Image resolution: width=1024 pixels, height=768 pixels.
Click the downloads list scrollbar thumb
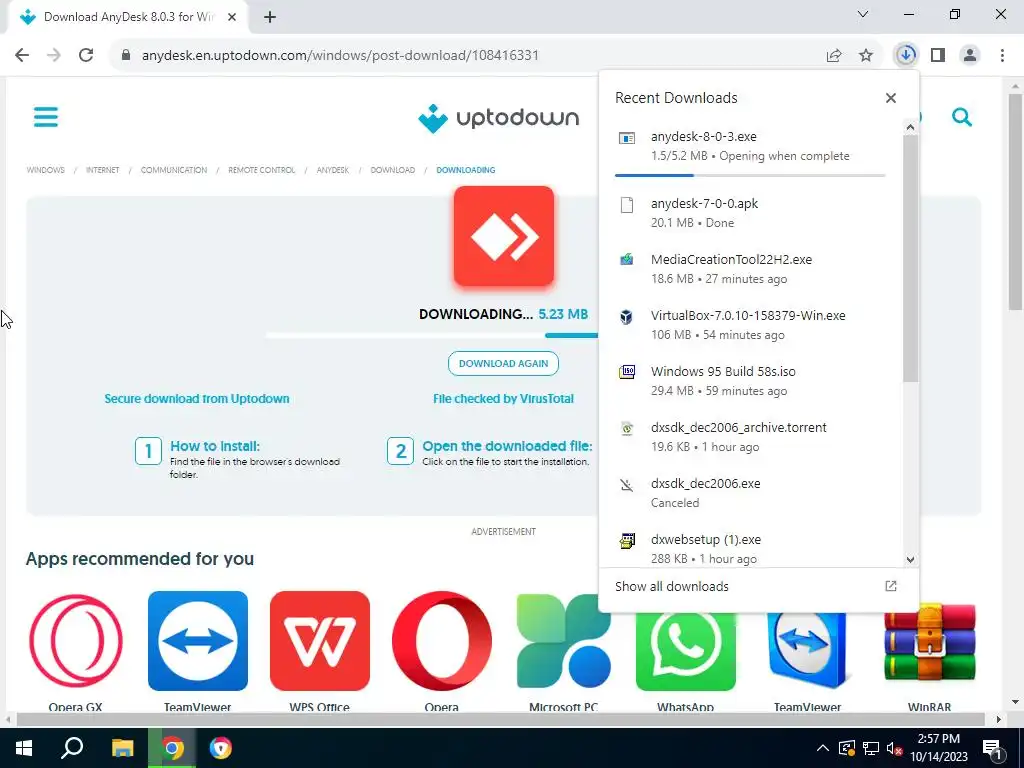coord(910,259)
